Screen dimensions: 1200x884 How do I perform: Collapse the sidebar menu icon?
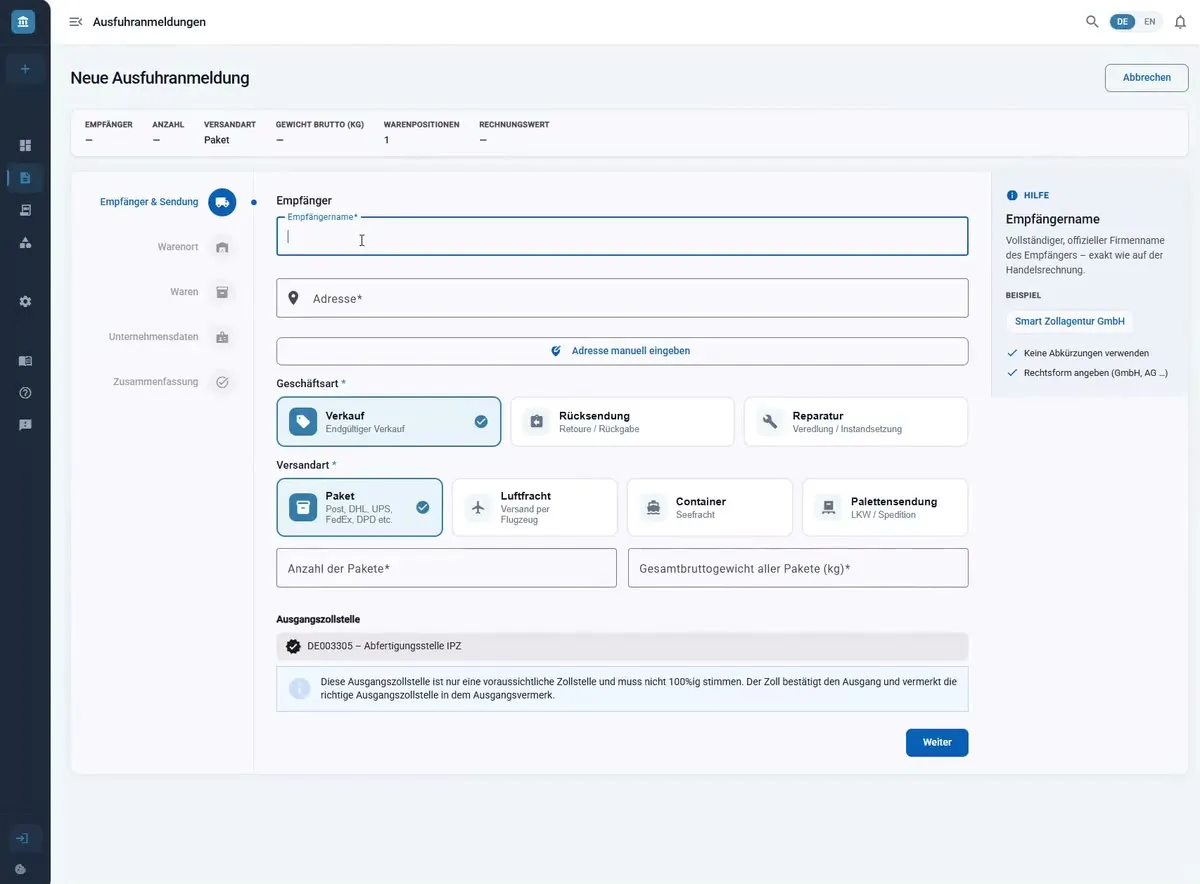point(75,21)
